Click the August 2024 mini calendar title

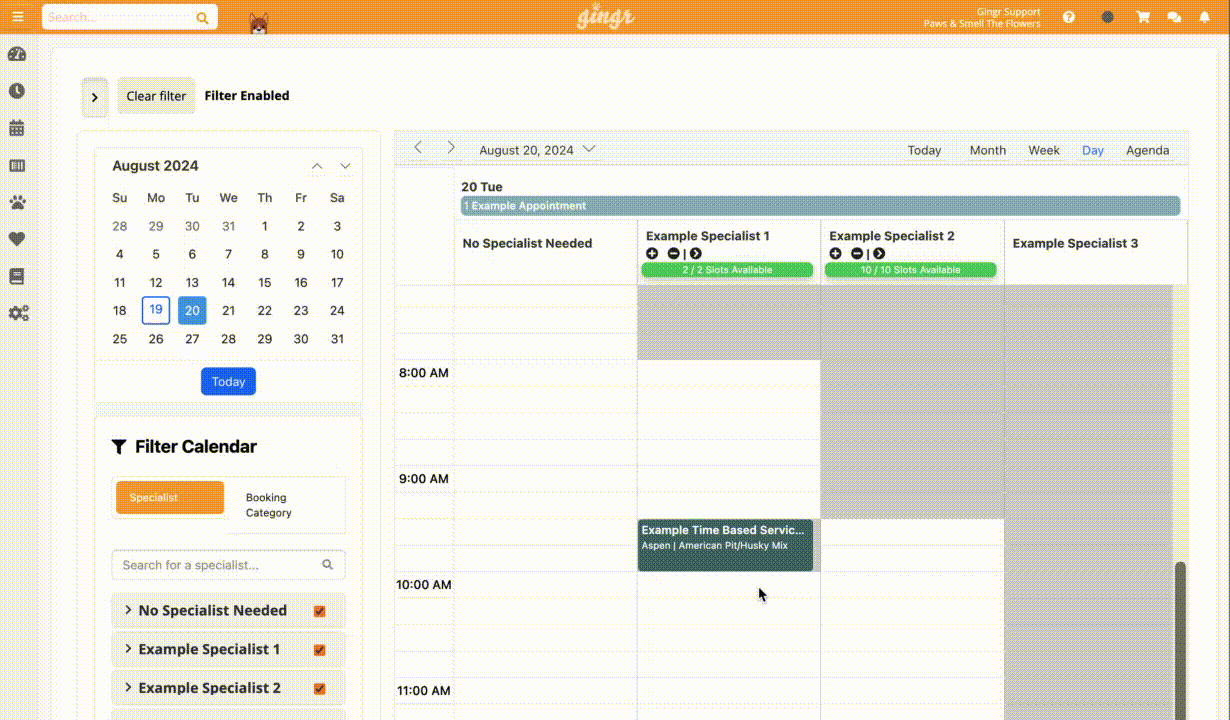tap(155, 166)
